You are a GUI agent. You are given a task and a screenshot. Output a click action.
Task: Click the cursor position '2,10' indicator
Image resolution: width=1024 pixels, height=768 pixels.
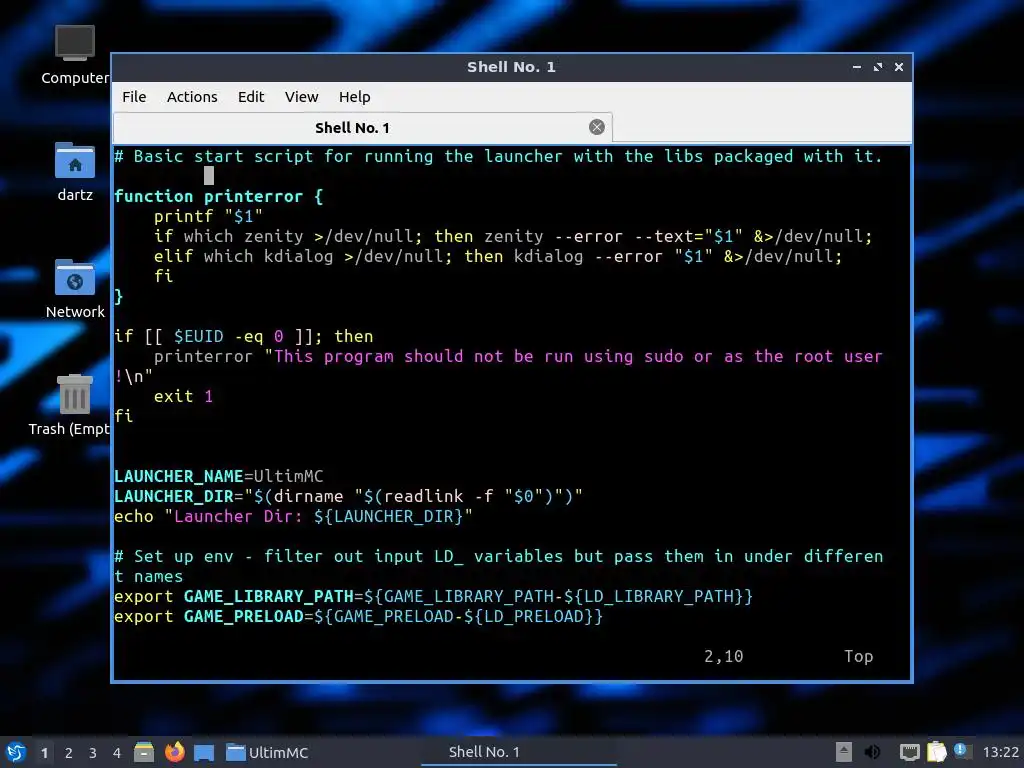tap(724, 656)
